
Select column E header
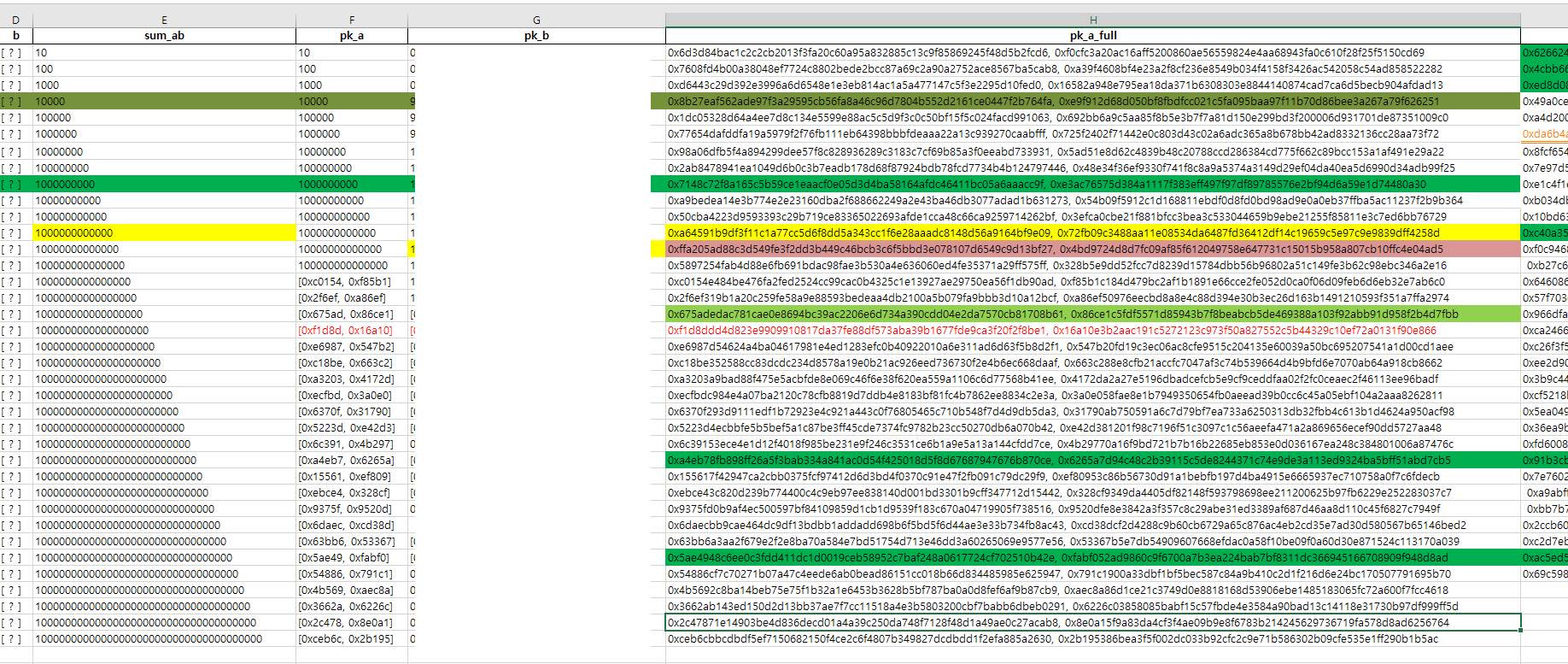point(164,20)
